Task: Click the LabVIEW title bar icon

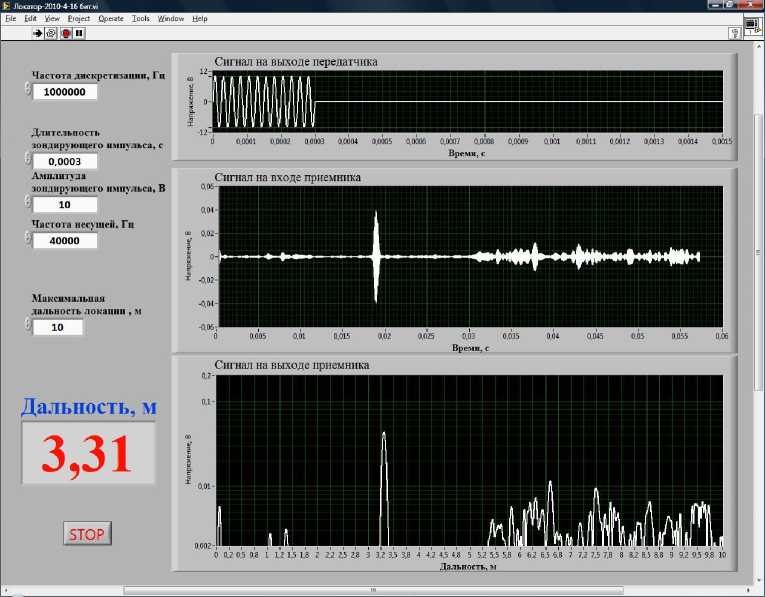Action: click(x=8, y=5)
